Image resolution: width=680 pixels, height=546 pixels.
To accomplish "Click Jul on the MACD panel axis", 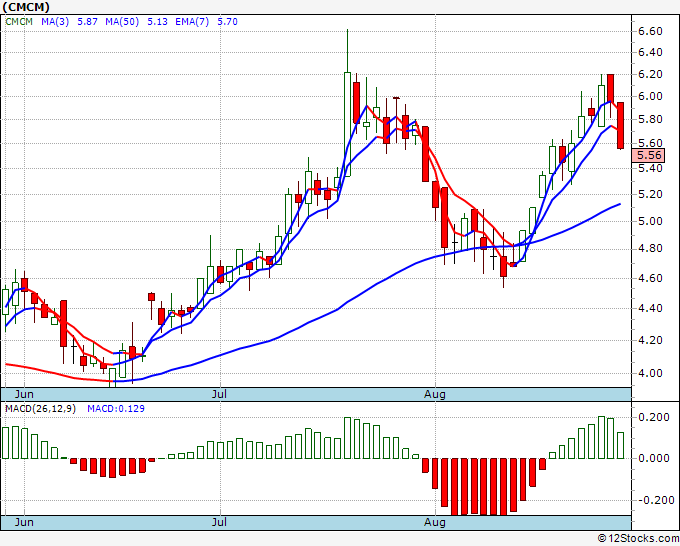I will click(219, 522).
